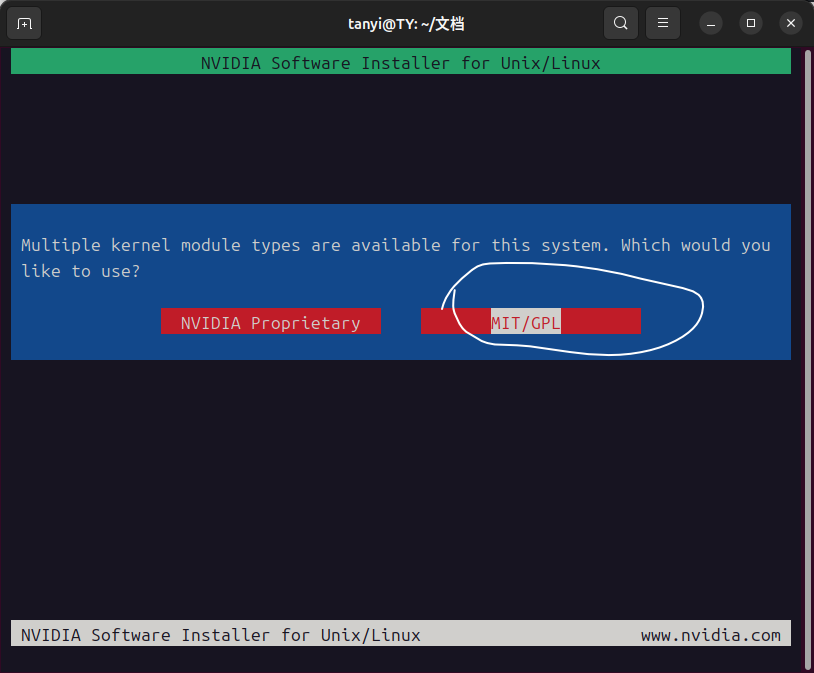Screen dimensions: 814x673
Task: Open a new terminal tab
Action: [24, 23]
